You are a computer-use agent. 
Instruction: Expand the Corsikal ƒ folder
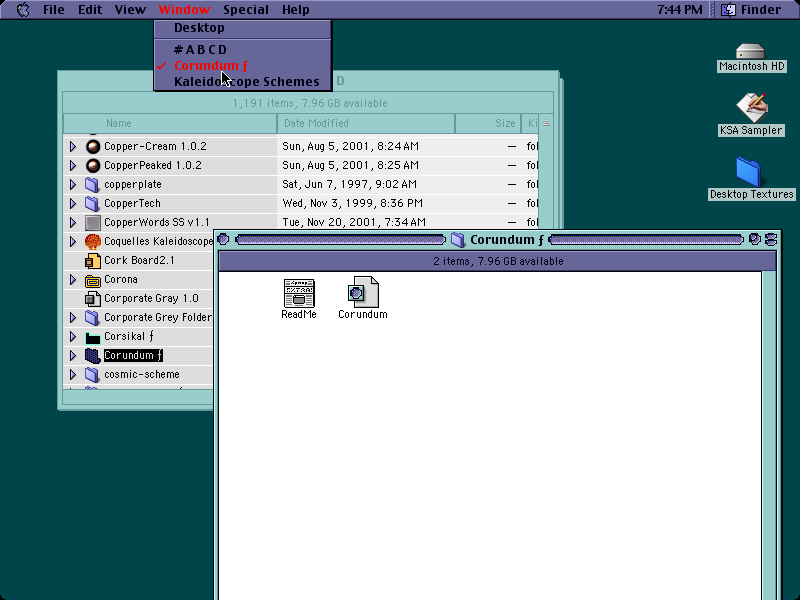[x=73, y=337]
